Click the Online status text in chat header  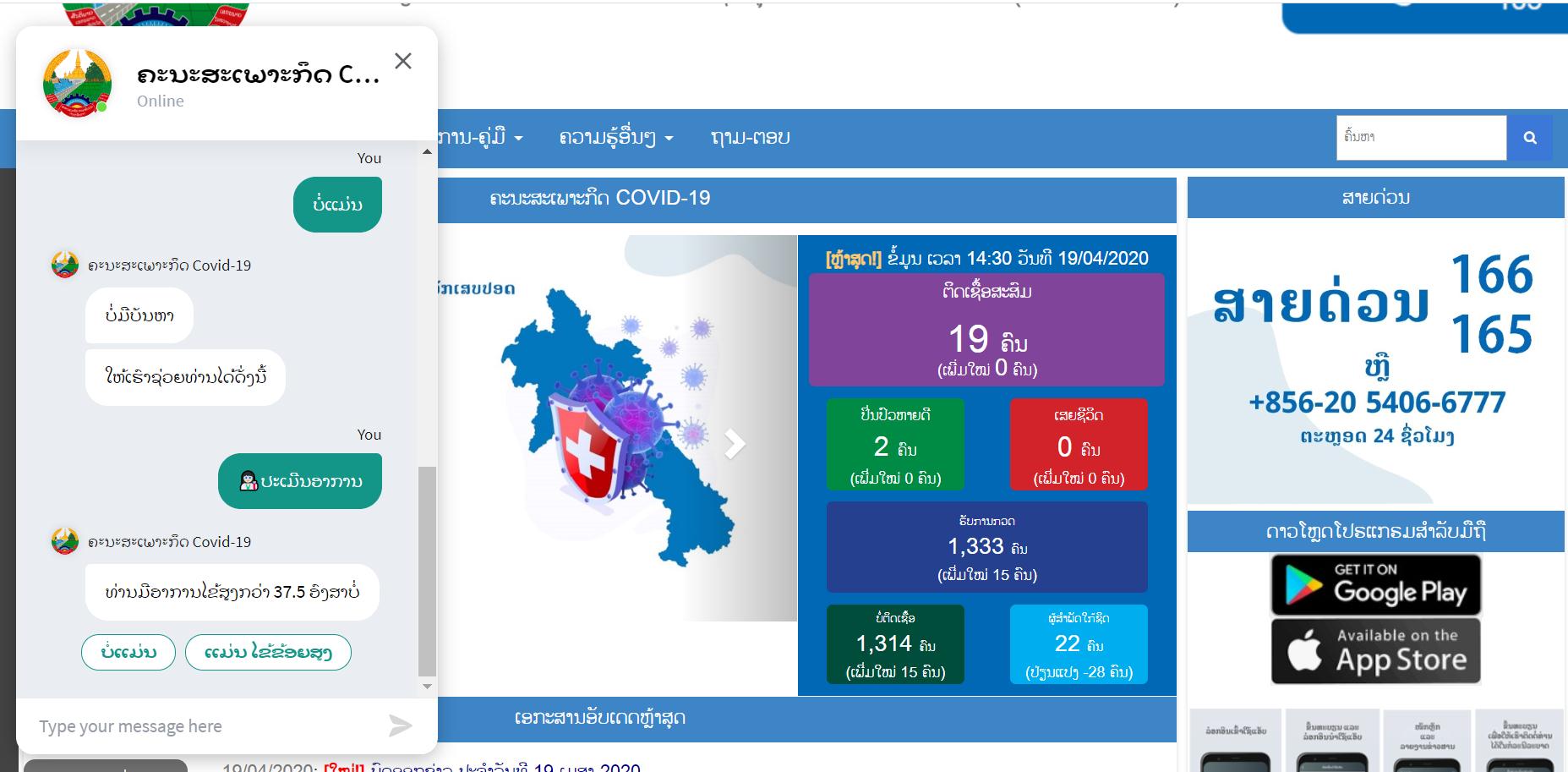(x=161, y=101)
